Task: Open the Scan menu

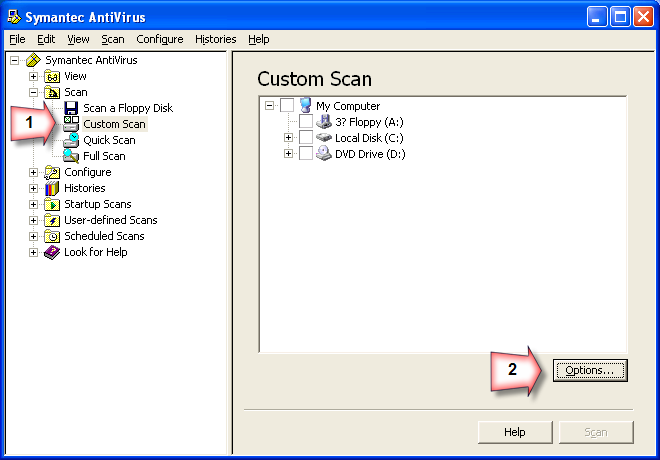Action: (113, 39)
